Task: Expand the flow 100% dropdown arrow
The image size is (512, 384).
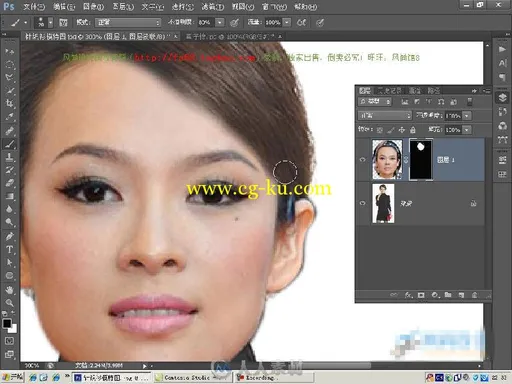Action: pyautogui.click(x=287, y=22)
